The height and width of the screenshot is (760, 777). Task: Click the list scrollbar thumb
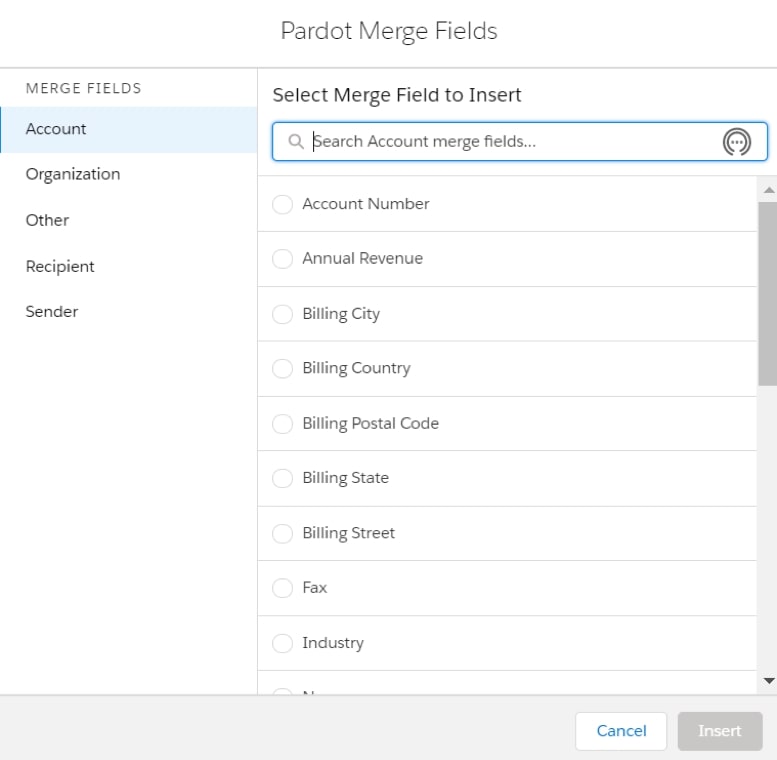pos(768,293)
